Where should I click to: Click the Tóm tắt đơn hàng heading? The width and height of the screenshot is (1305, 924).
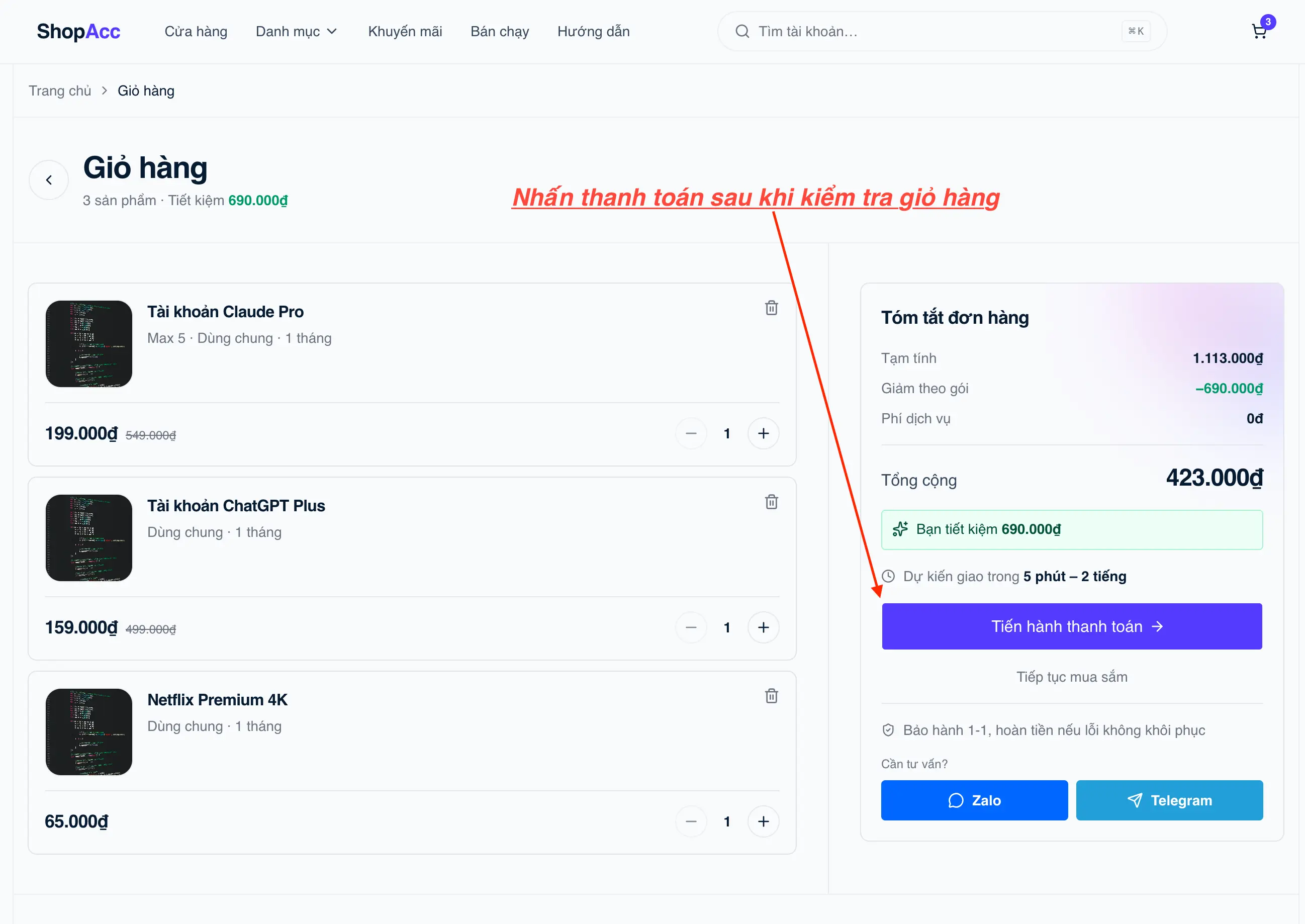click(955, 318)
